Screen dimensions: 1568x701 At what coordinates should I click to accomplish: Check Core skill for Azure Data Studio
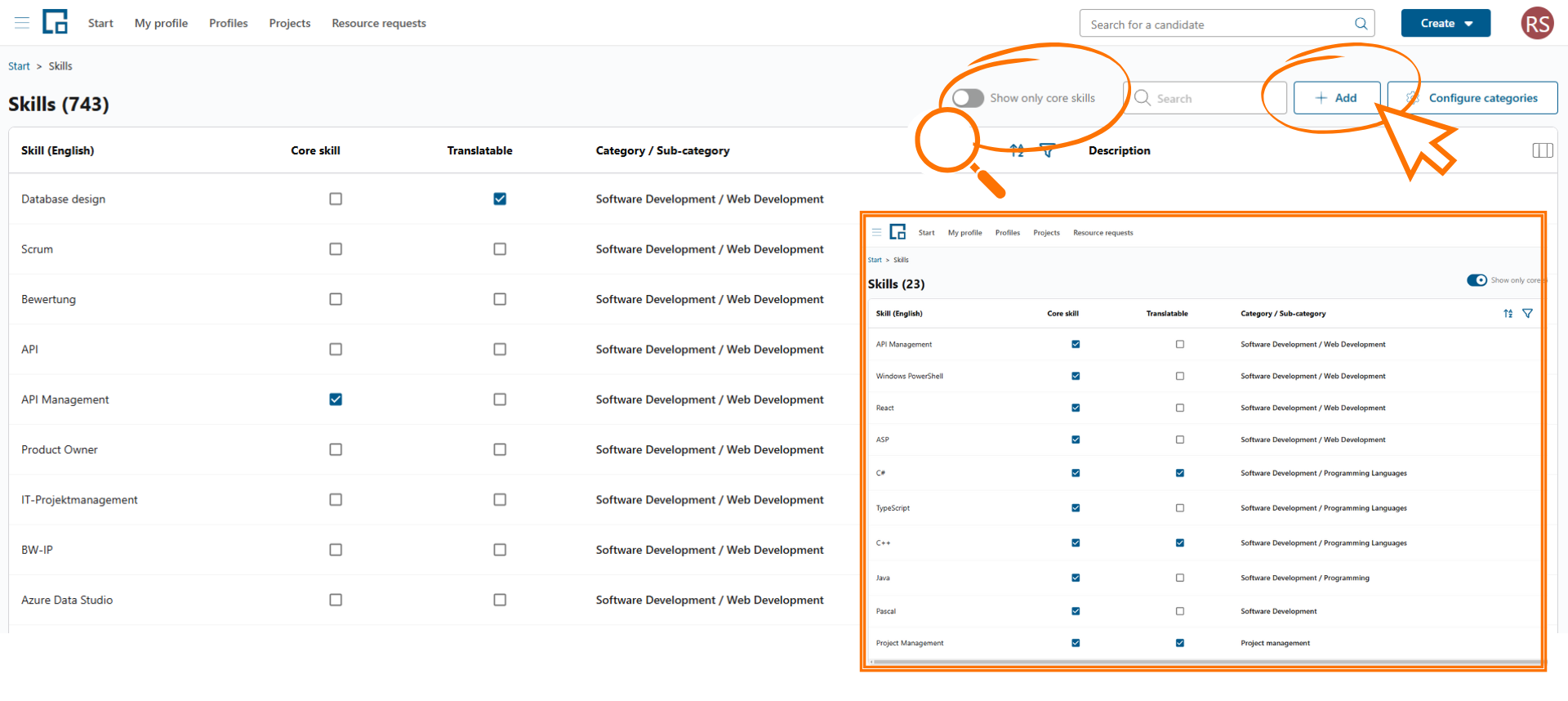point(336,600)
